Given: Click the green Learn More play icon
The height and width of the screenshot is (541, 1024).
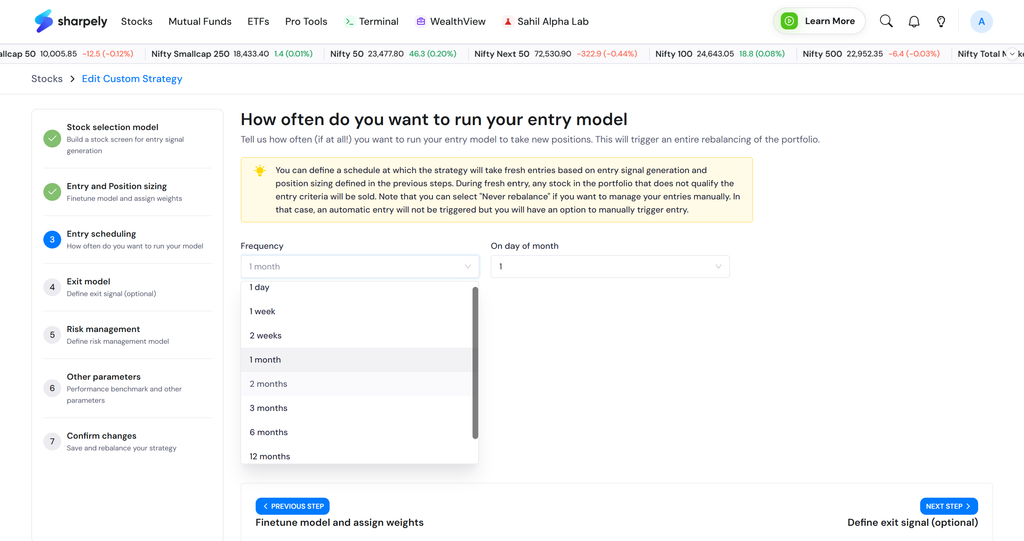Looking at the screenshot, I should pos(789,21).
